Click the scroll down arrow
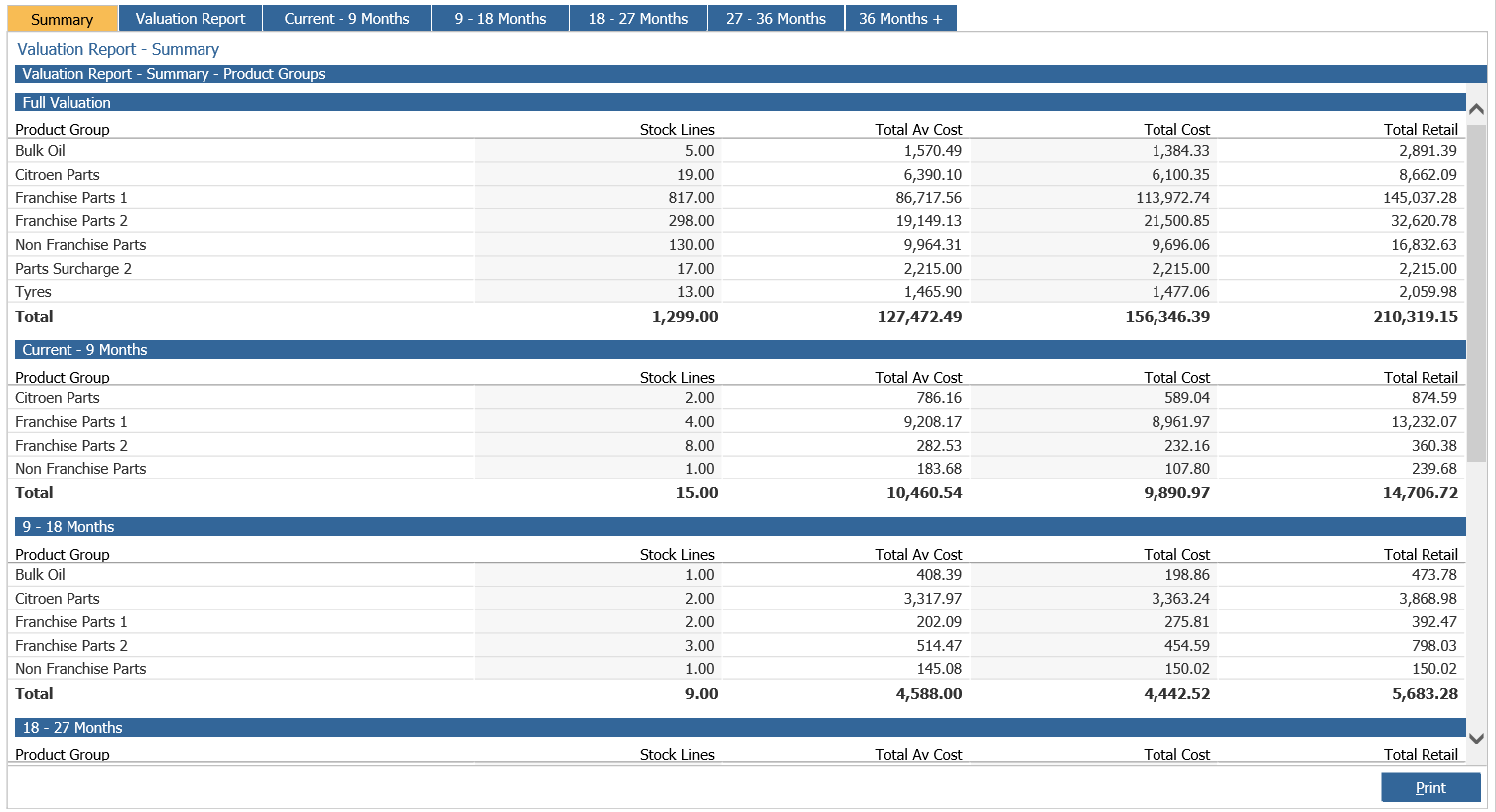 click(x=1476, y=739)
